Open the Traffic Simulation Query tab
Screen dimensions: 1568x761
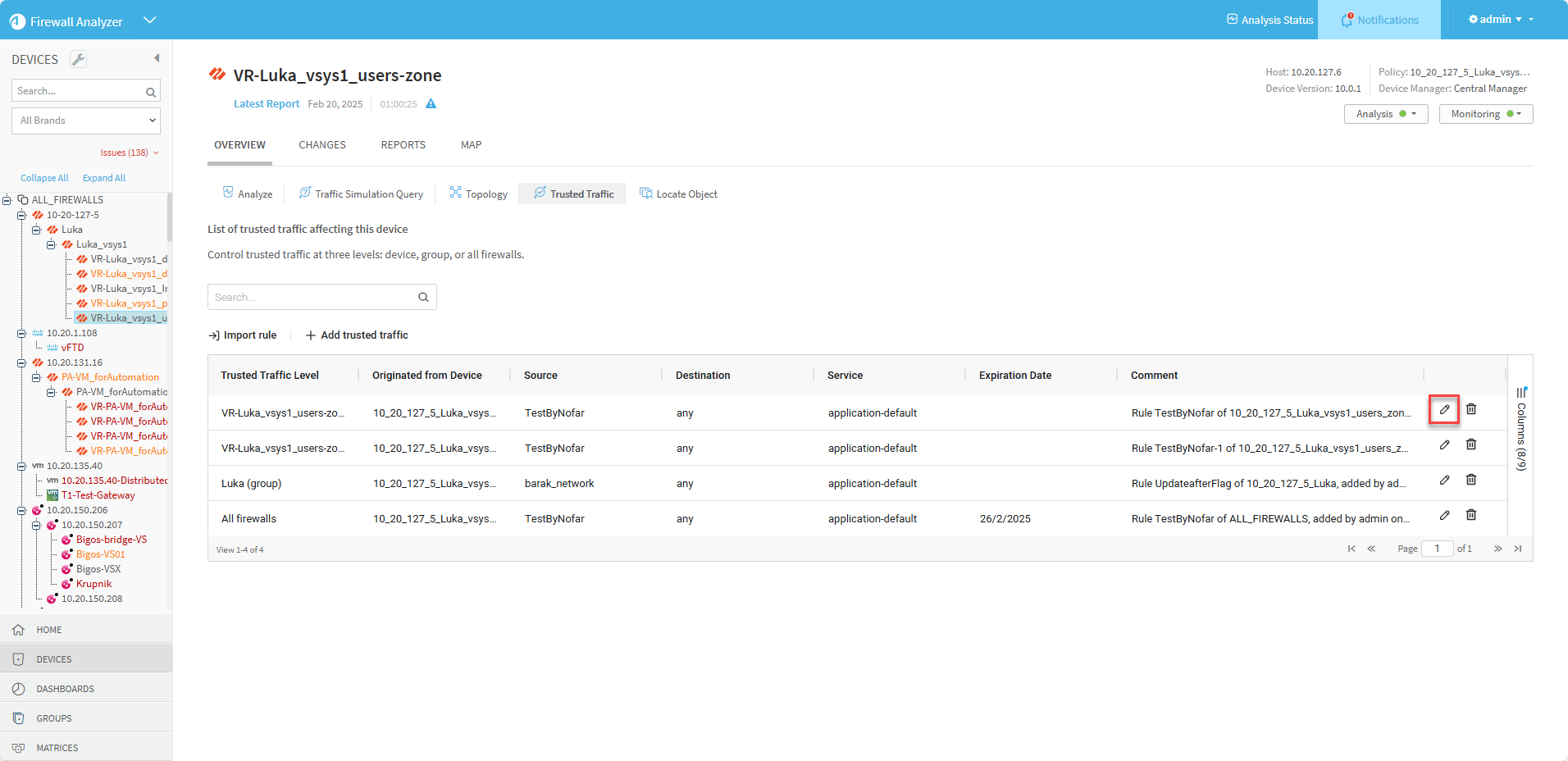pos(361,194)
